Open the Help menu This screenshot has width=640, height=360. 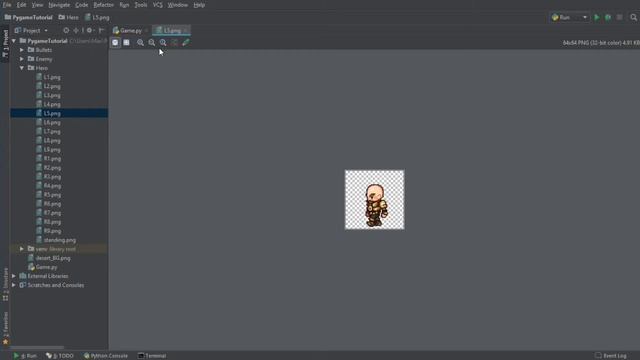coord(199,5)
